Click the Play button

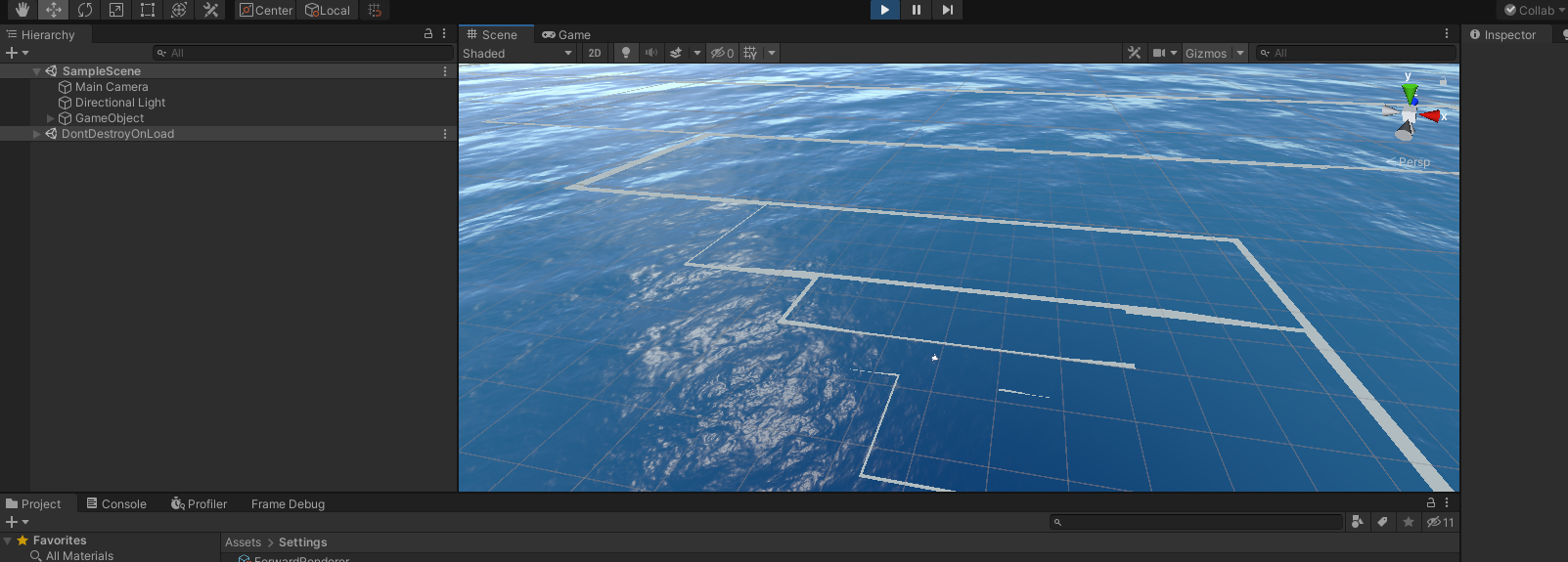click(x=884, y=10)
